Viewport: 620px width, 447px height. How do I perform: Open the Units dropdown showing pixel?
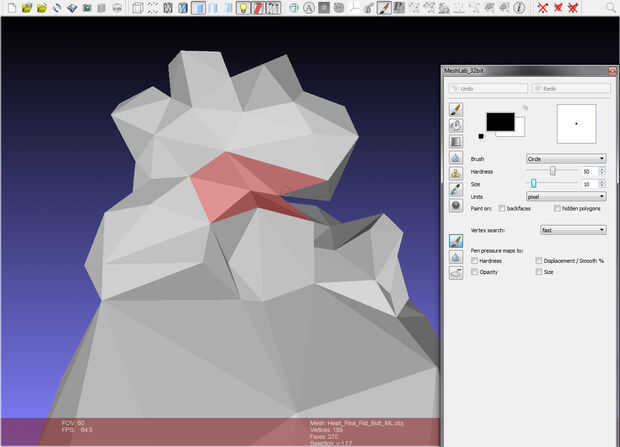(566, 196)
